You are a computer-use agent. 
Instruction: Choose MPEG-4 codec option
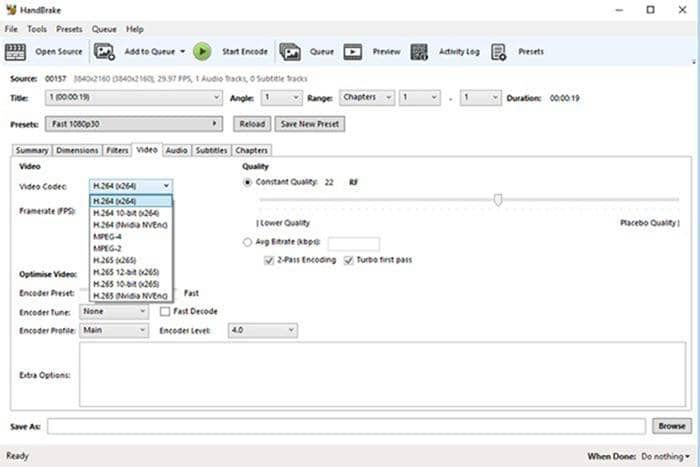click(x=131, y=237)
